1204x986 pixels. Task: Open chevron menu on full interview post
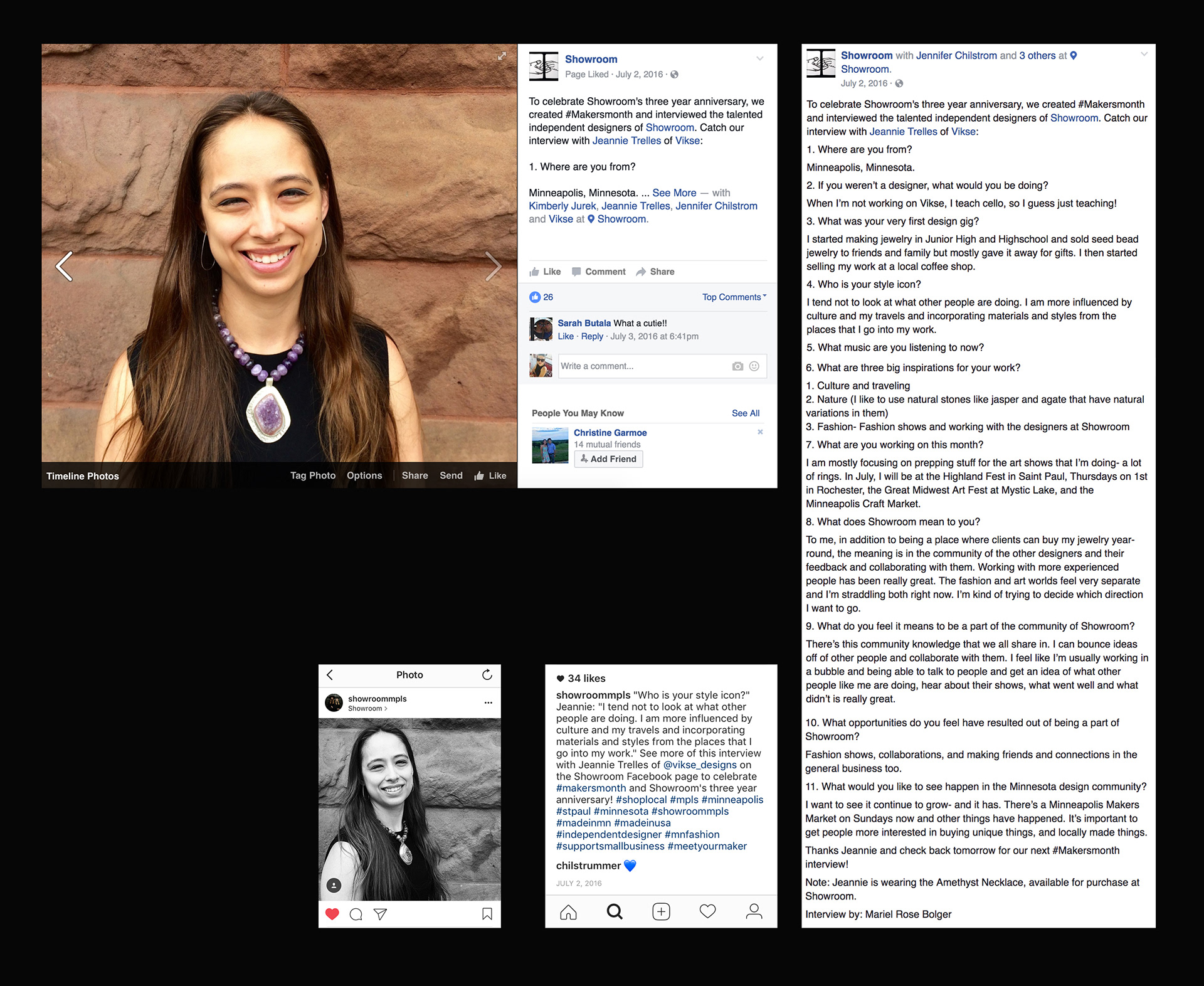pos(1144,54)
